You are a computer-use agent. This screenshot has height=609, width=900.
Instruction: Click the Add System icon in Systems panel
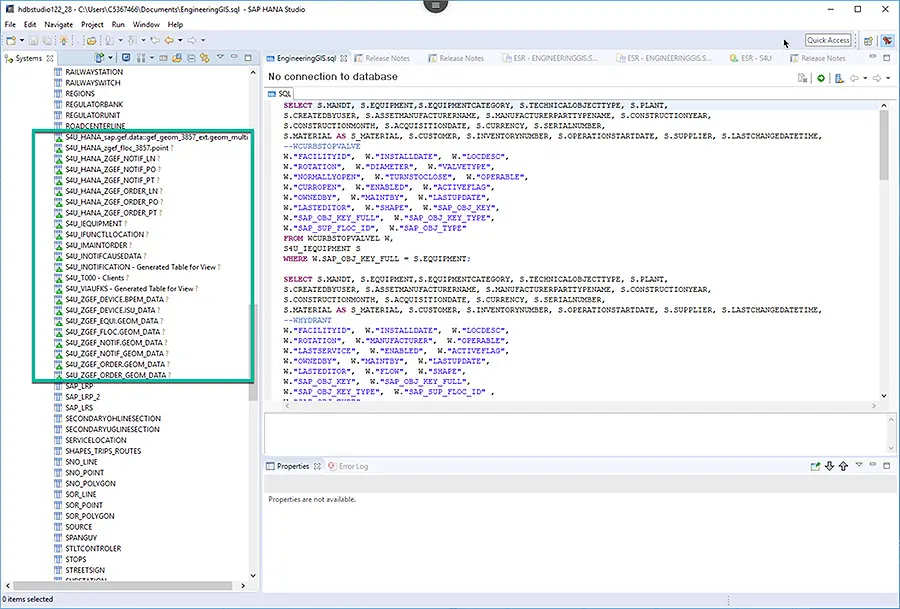click(x=97, y=59)
